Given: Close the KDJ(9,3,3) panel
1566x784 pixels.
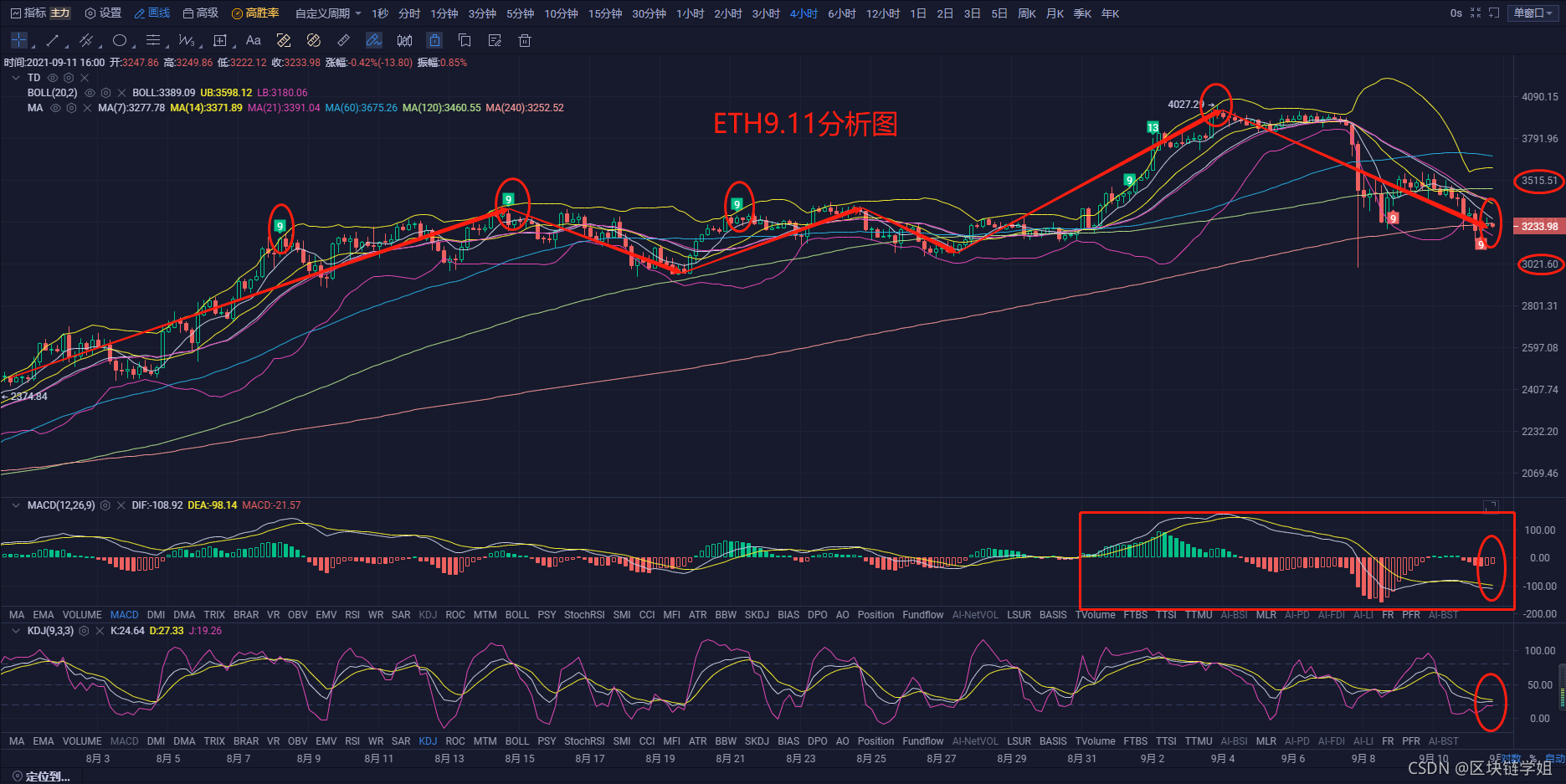Looking at the screenshot, I should click(x=100, y=631).
